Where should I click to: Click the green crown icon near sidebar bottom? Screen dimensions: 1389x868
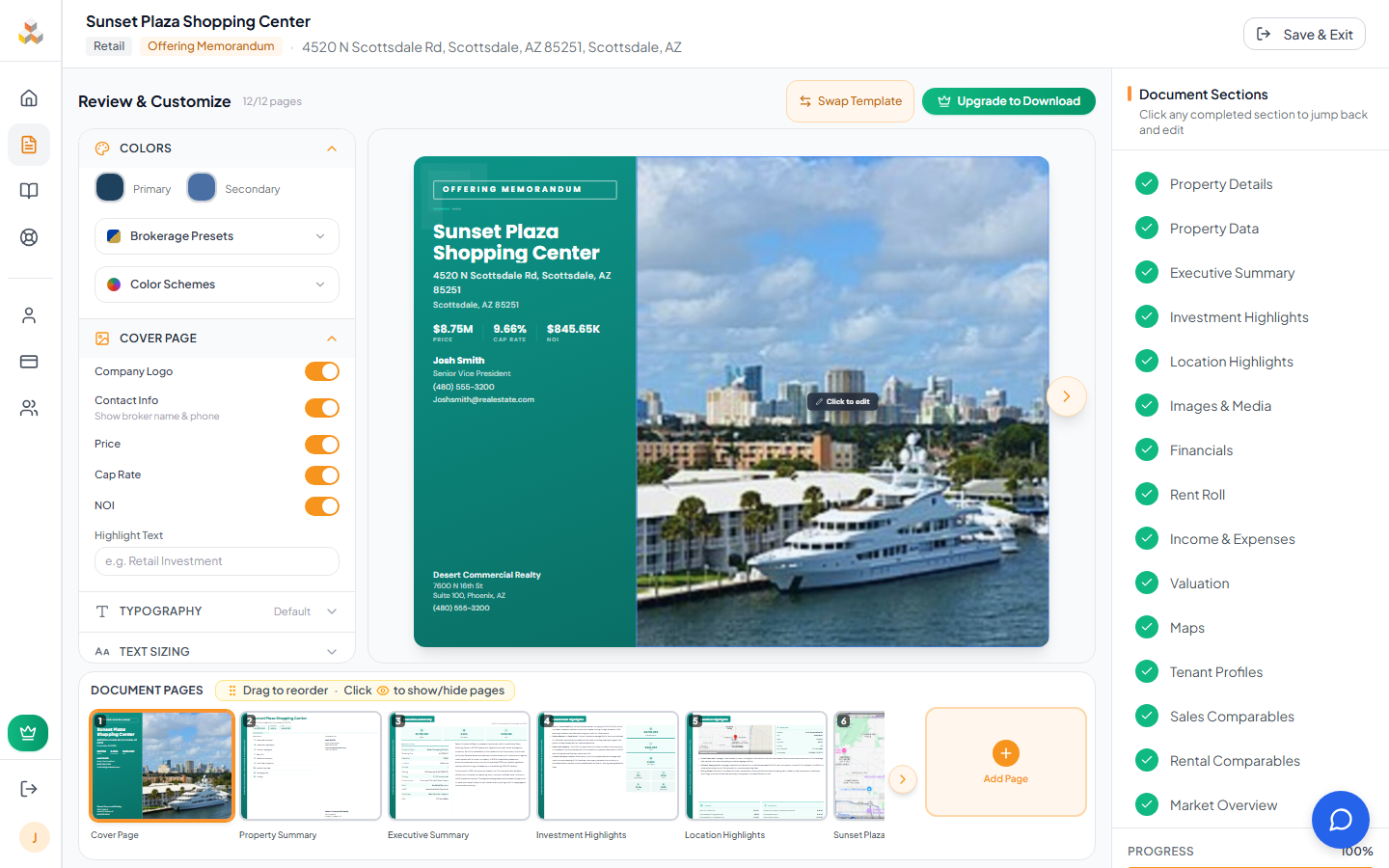click(28, 733)
